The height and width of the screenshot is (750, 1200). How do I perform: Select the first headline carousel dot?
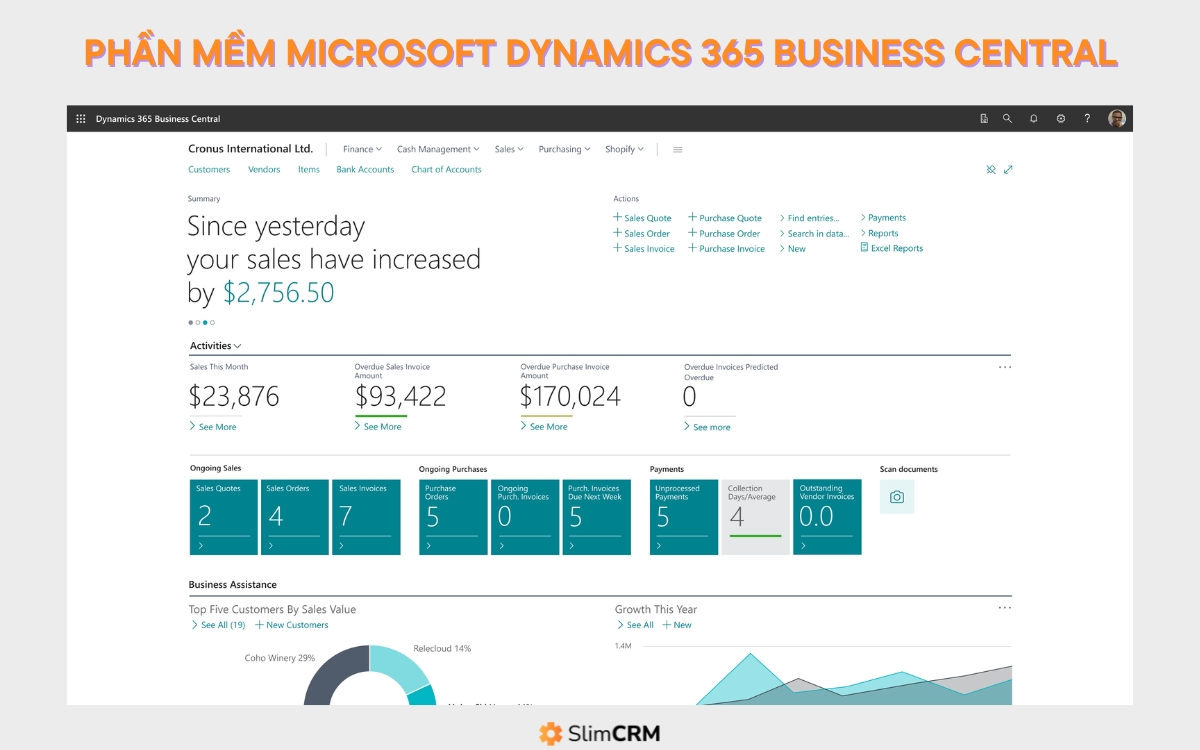pyautogui.click(x=190, y=322)
